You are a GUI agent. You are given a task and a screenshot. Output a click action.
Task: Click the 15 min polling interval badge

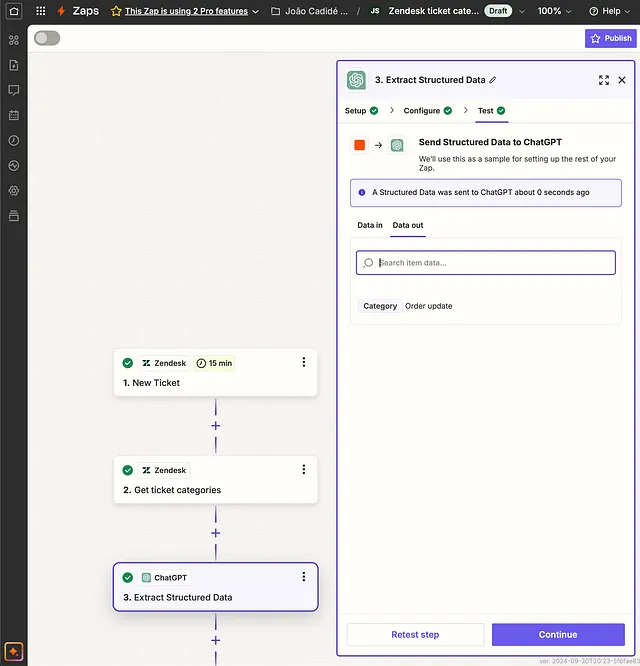pos(214,363)
